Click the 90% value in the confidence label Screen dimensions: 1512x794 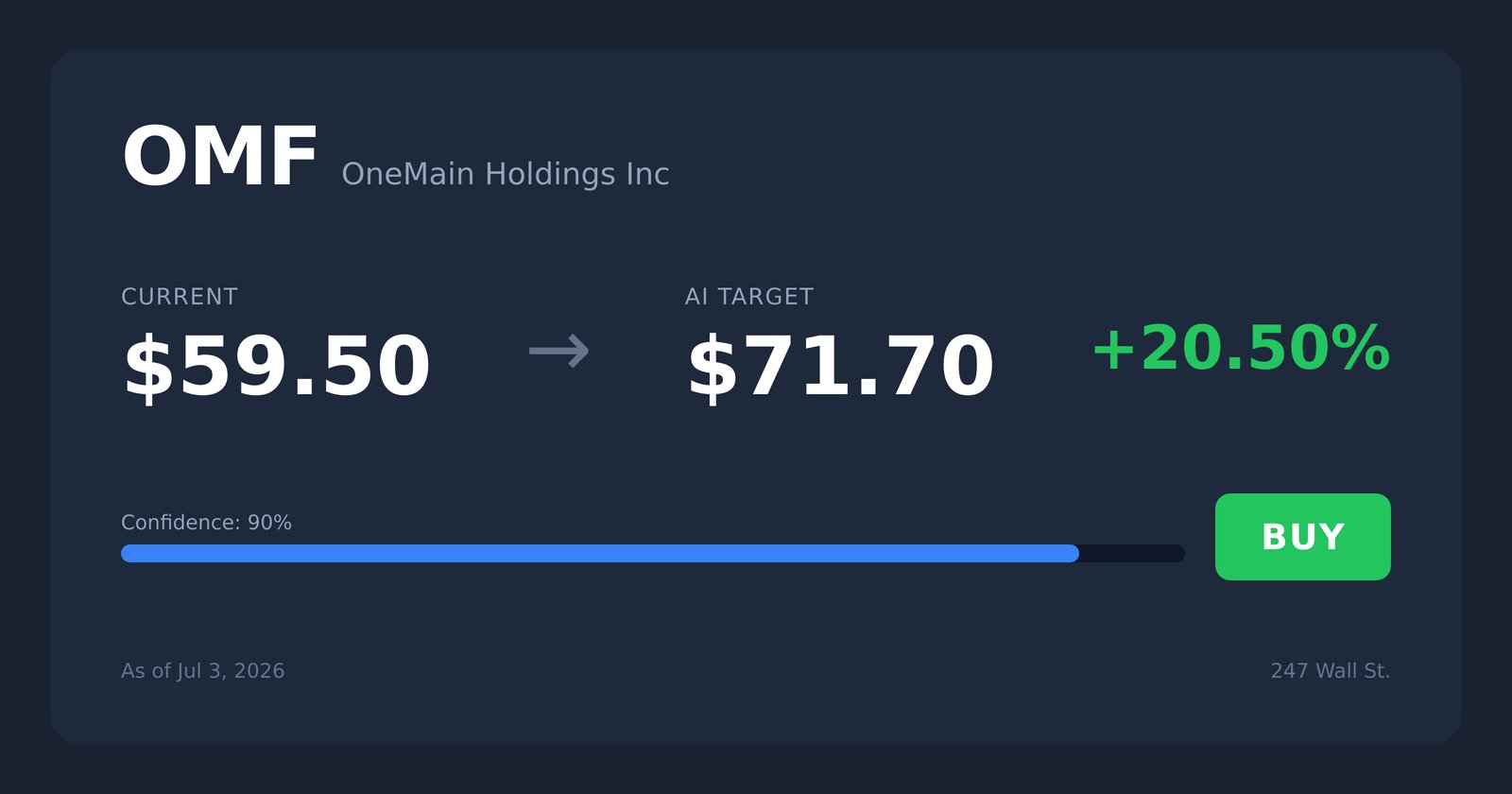click(x=269, y=523)
